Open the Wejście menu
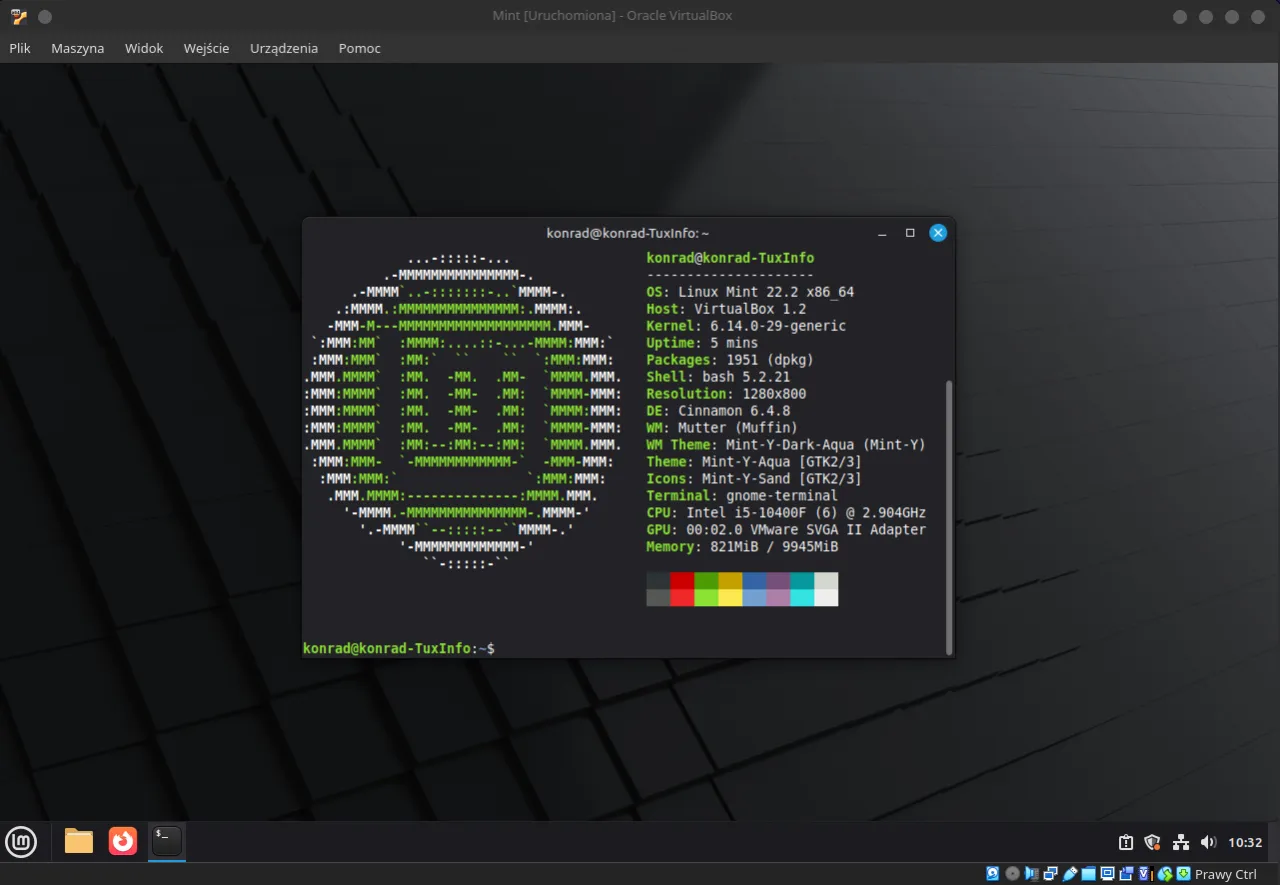Viewport: 1280px width, 885px height. 207,48
